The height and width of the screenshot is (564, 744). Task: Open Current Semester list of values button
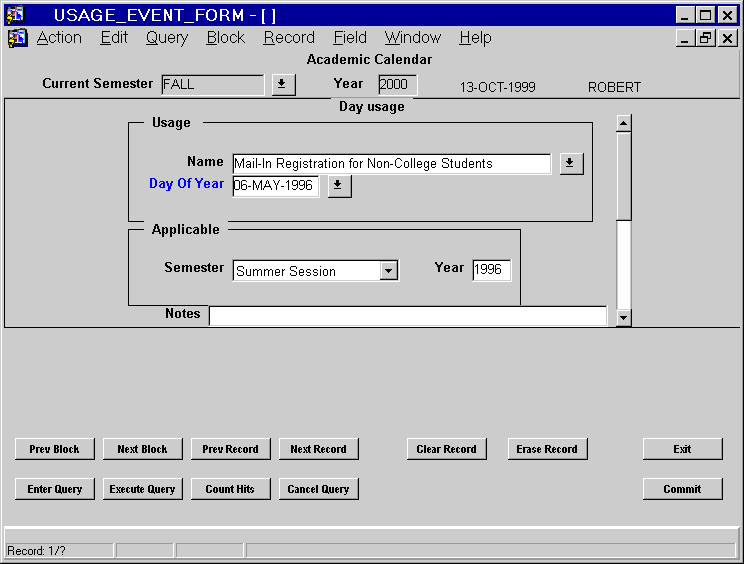tap(284, 84)
